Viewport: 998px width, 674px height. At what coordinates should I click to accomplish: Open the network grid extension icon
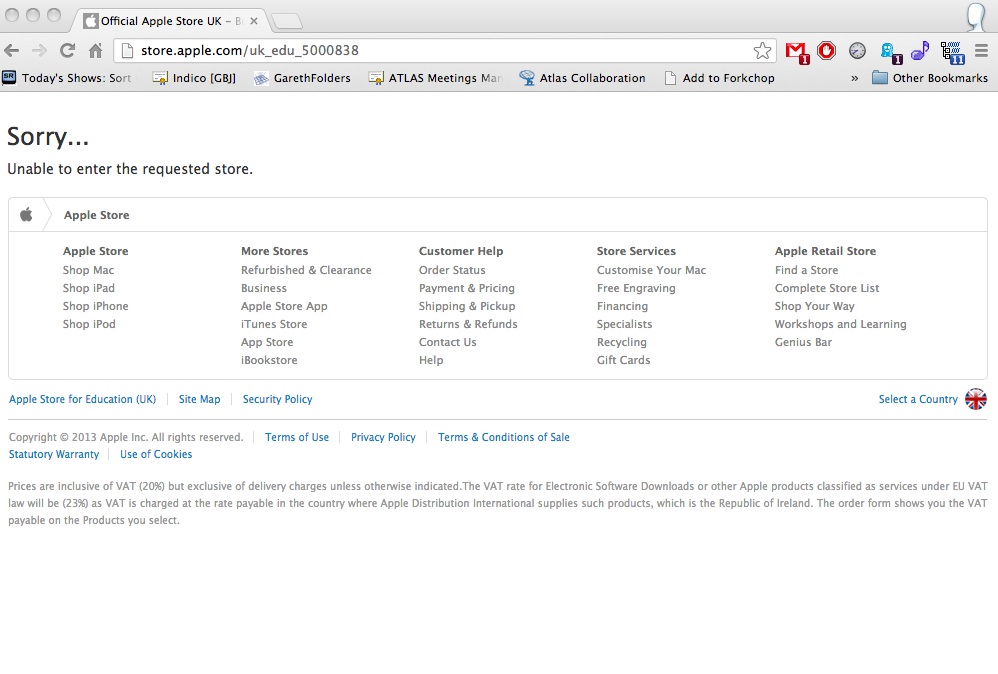pos(952,52)
